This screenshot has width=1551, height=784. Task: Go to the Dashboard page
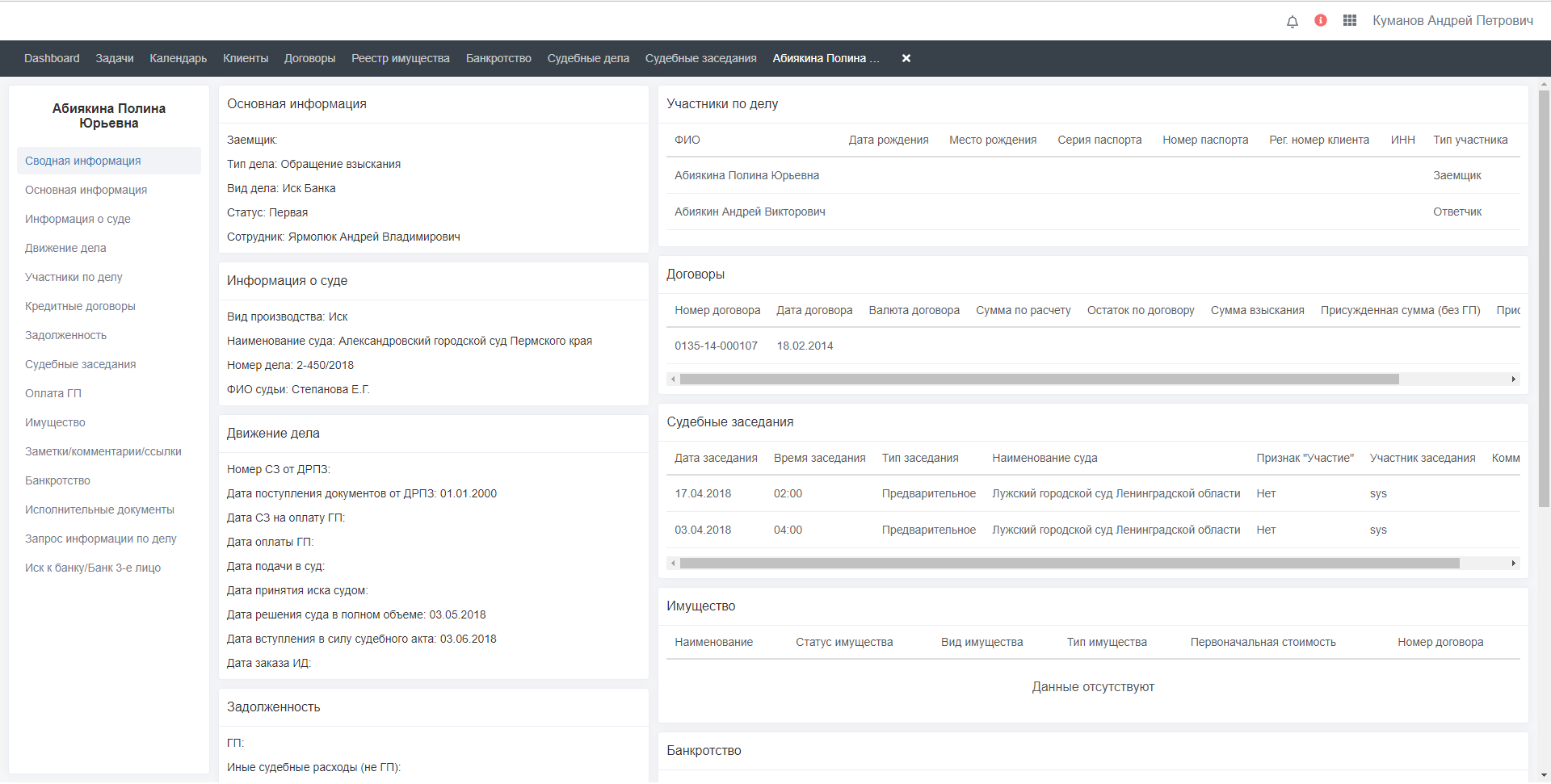click(52, 58)
